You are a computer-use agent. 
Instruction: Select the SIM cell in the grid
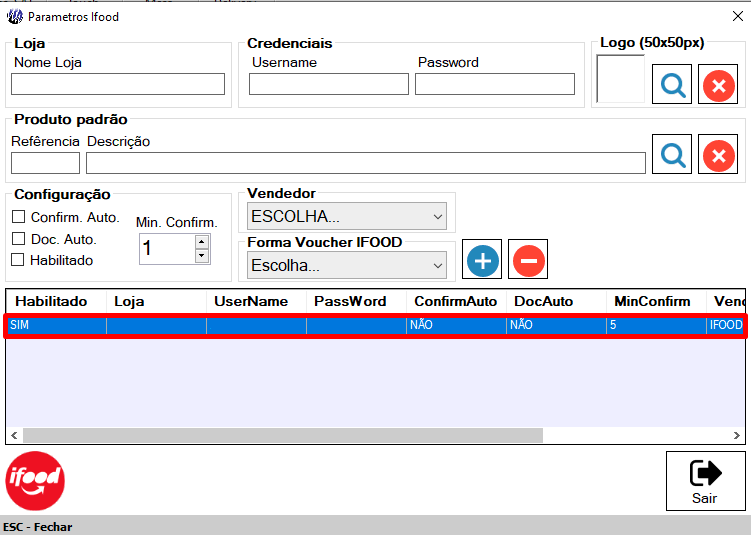click(x=57, y=325)
